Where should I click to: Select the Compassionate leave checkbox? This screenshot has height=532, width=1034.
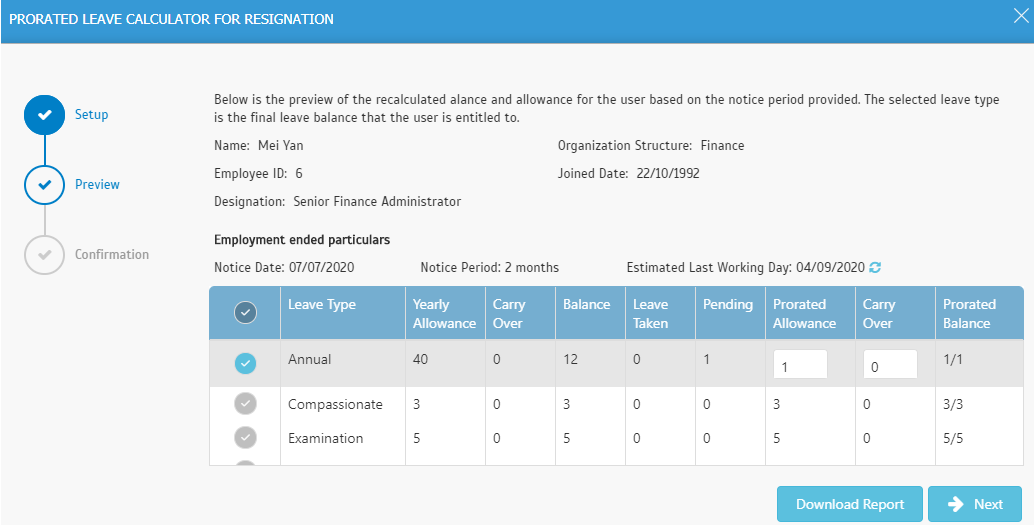pos(245,403)
